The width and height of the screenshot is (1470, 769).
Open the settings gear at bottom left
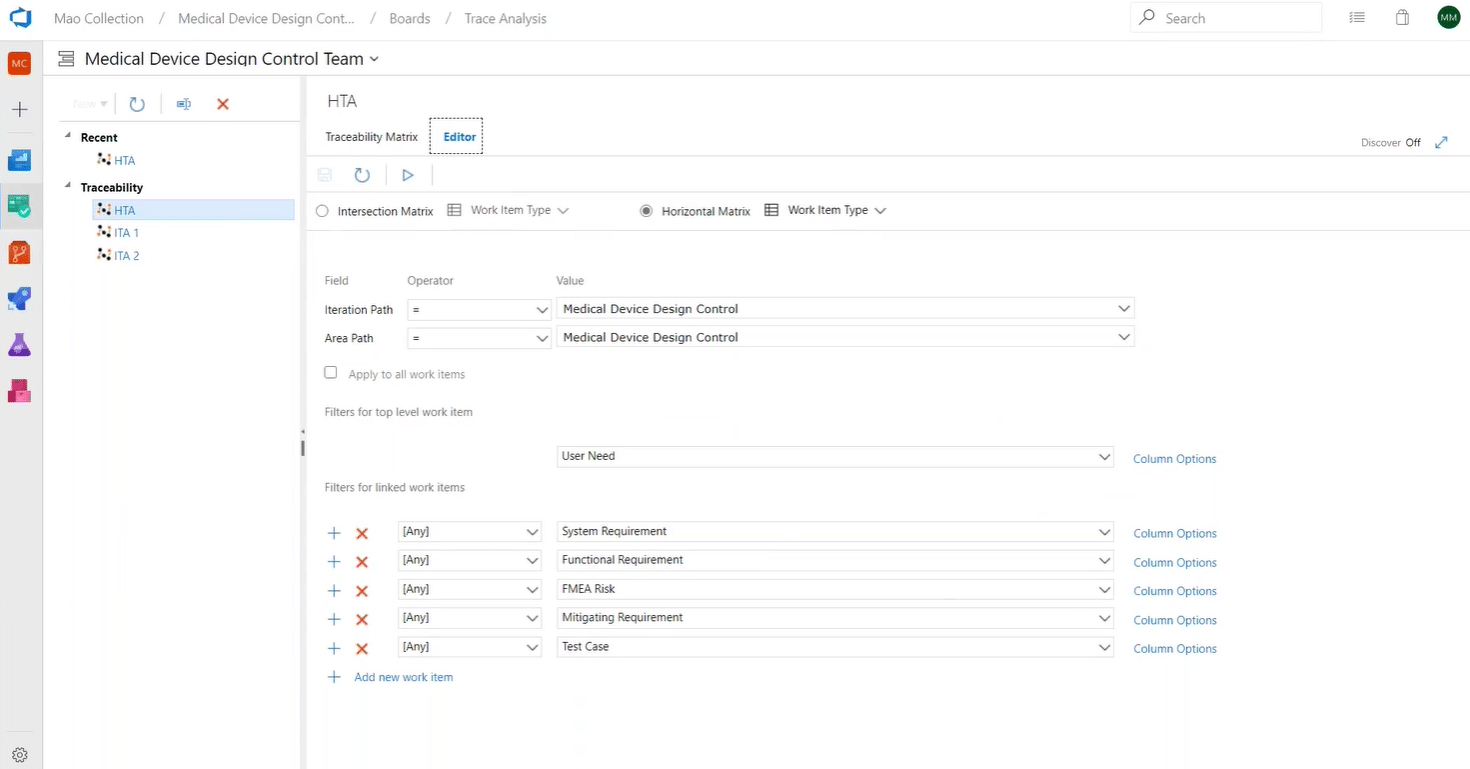(19, 754)
